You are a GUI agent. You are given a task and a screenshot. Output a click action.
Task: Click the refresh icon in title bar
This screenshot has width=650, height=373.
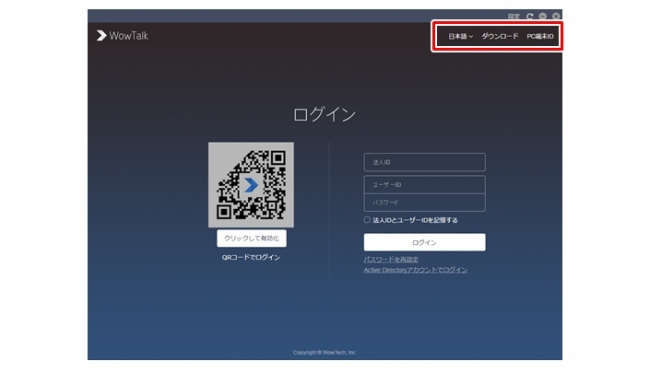(x=530, y=16)
